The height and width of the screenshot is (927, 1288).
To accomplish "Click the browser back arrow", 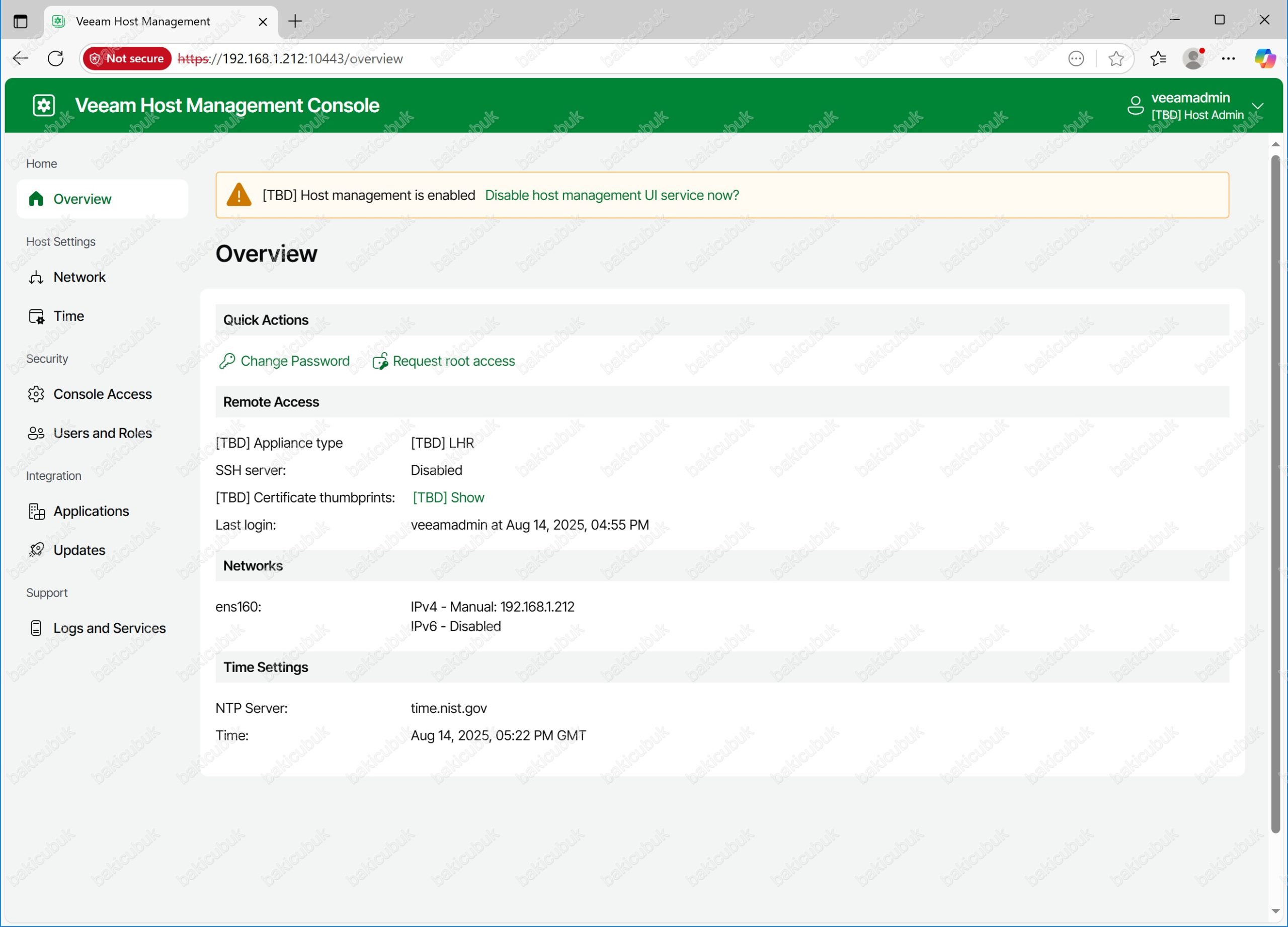I will (x=21, y=58).
